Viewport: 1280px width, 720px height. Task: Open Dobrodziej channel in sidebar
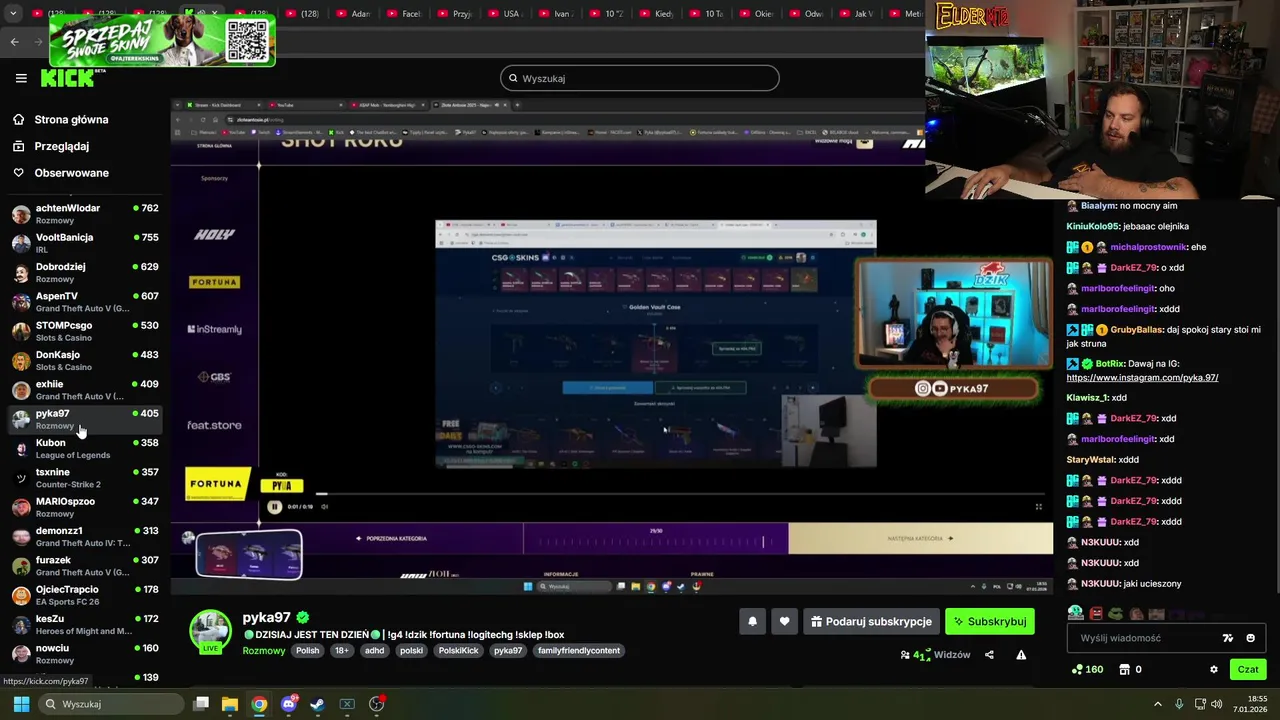(x=84, y=273)
